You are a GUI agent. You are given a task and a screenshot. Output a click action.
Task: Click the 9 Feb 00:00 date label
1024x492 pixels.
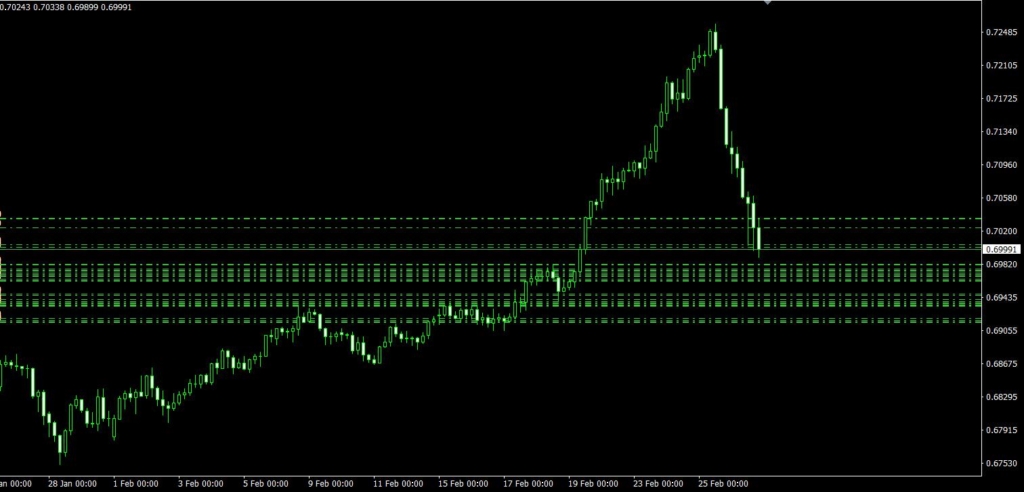330,484
